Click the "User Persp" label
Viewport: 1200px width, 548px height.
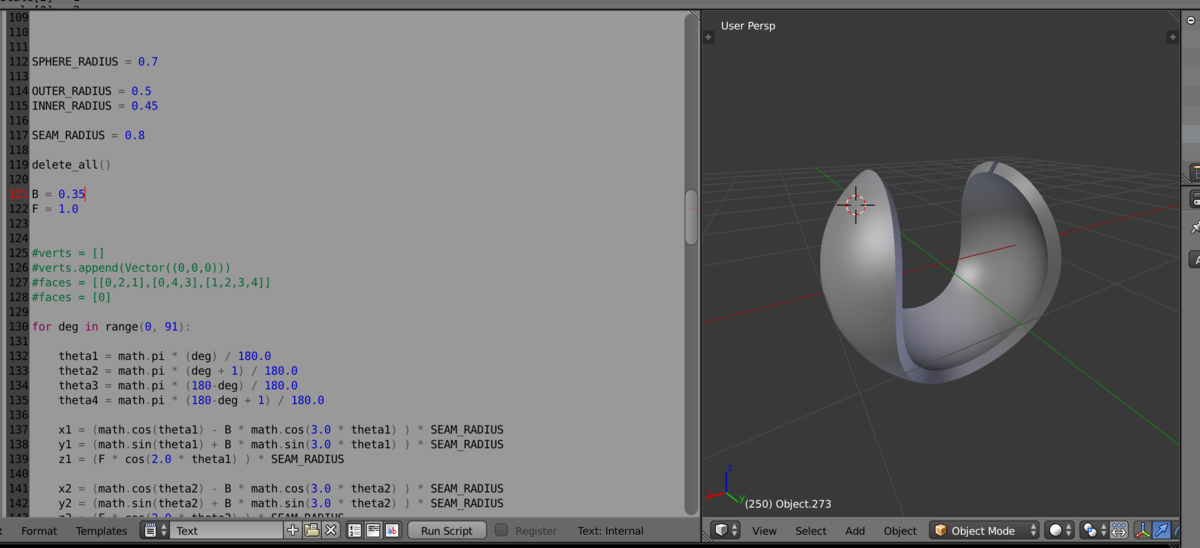pyautogui.click(x=748, y=26)
